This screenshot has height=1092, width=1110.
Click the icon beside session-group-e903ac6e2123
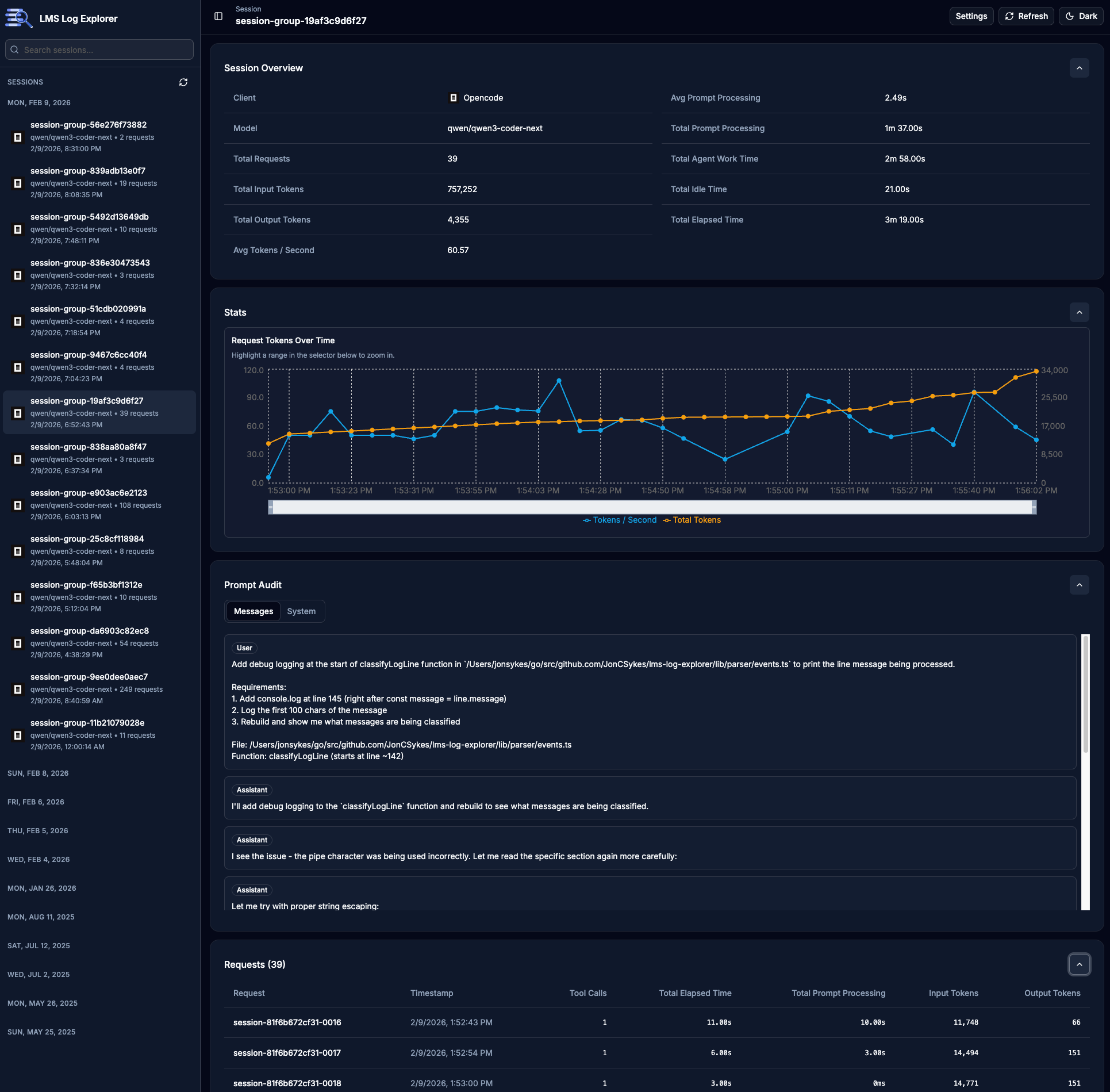18,505
